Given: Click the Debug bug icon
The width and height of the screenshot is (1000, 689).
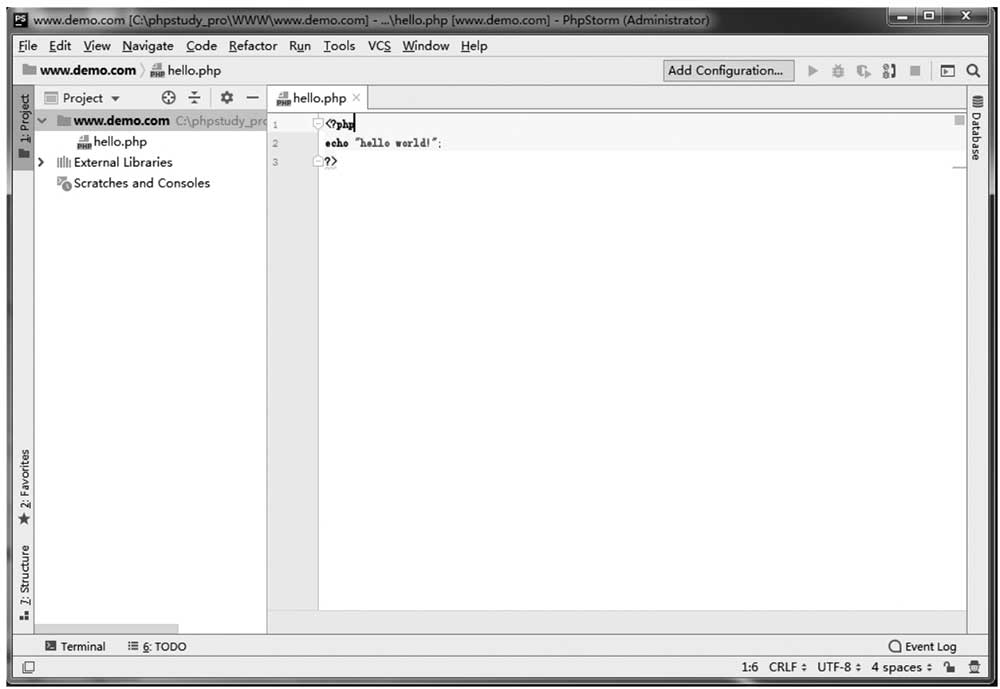Looking at the screenshot, I should pos(838,71).
